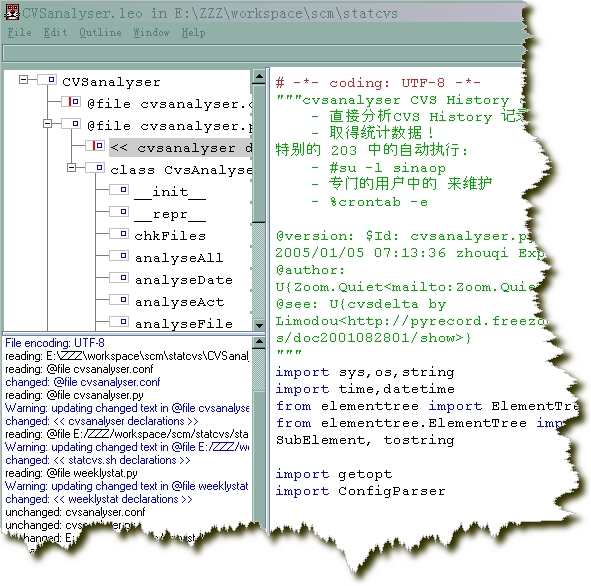Click the 'import getopt' line in body editor

point(334,474)
